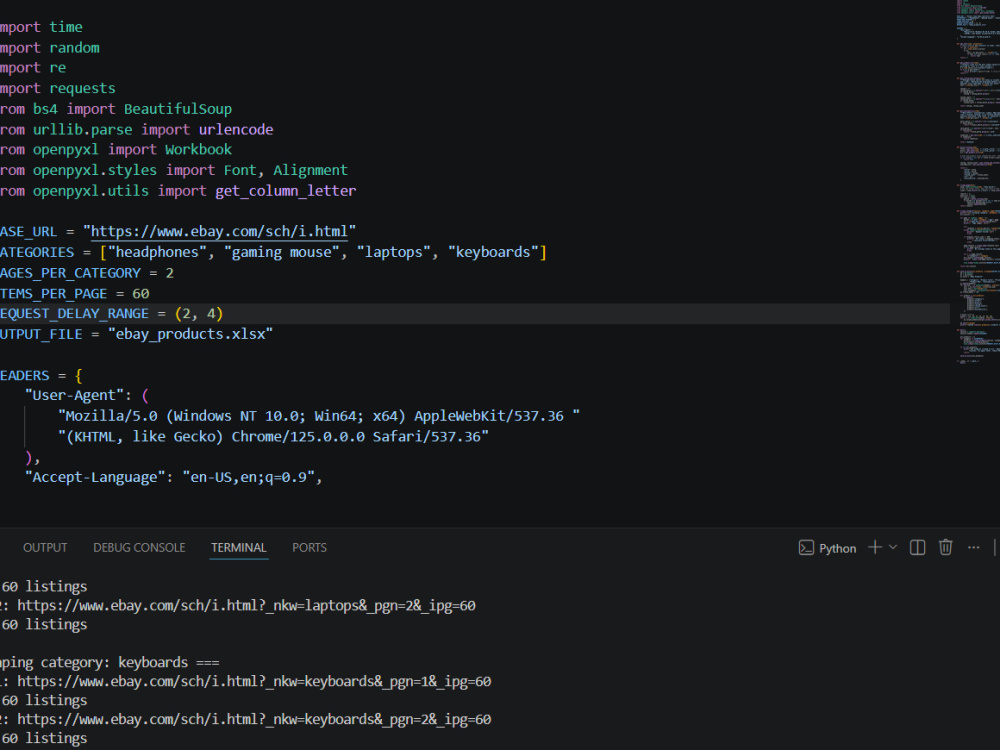Open the PORTS tab
Viewport: 1000px width, 750px height.
309,548
